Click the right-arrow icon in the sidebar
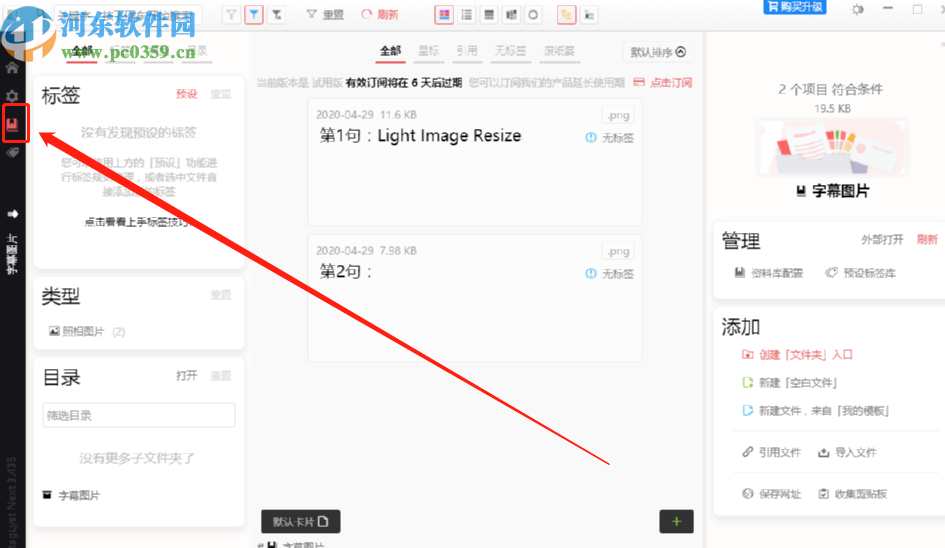945x548 pixels. 12,214
